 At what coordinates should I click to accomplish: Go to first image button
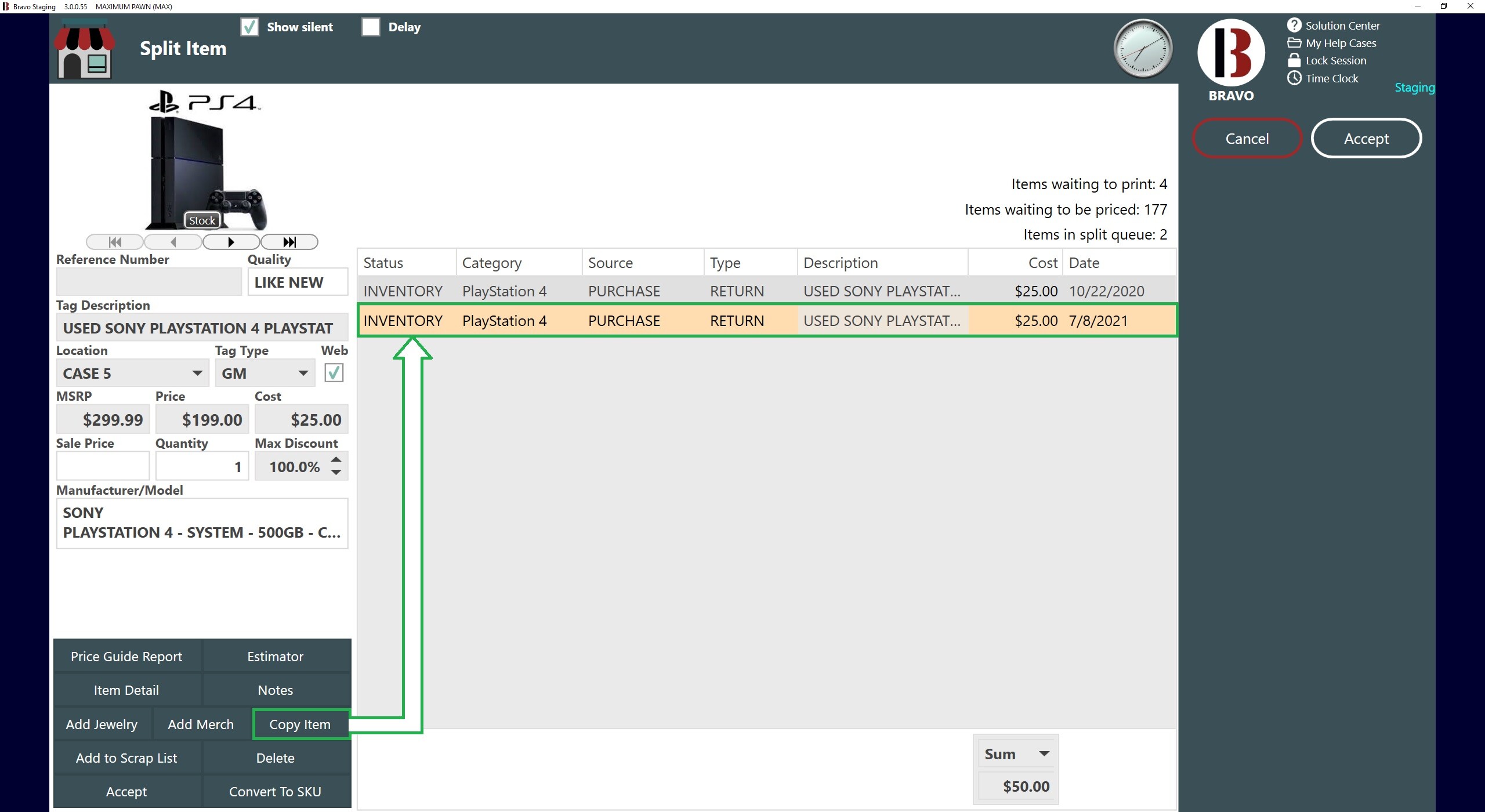[x=115, y=242]
